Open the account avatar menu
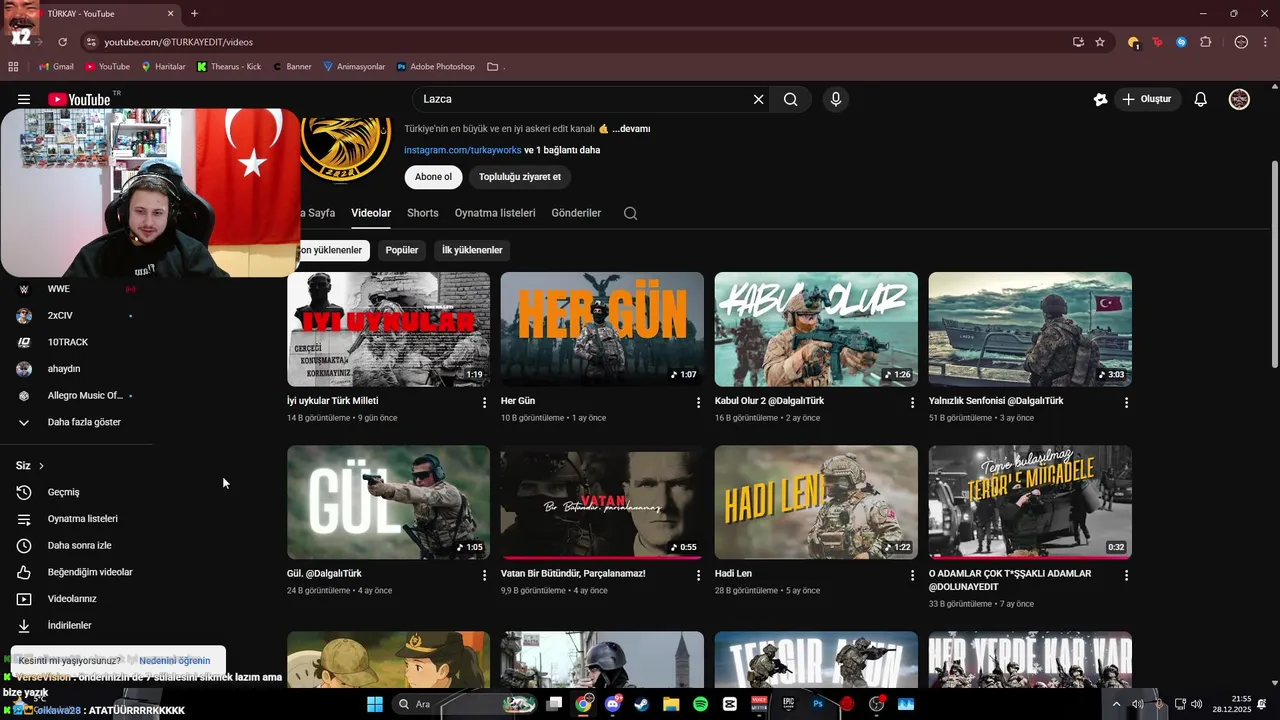Image resolution: width=1280 pixels, height=720 pixels. click(1239, 99)
